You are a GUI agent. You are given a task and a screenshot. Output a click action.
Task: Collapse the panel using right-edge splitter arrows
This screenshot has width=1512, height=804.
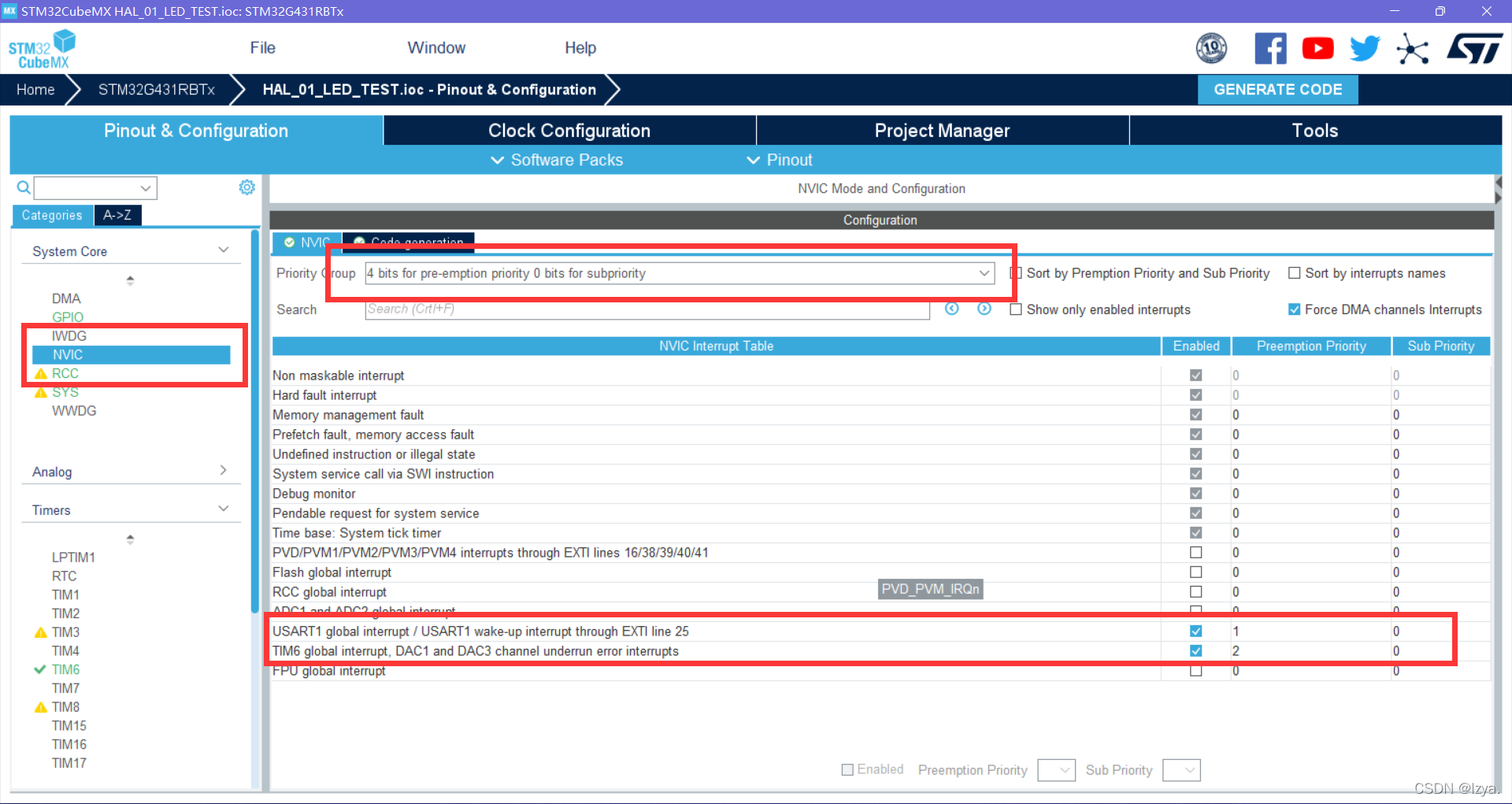[x=1498, y=190]
